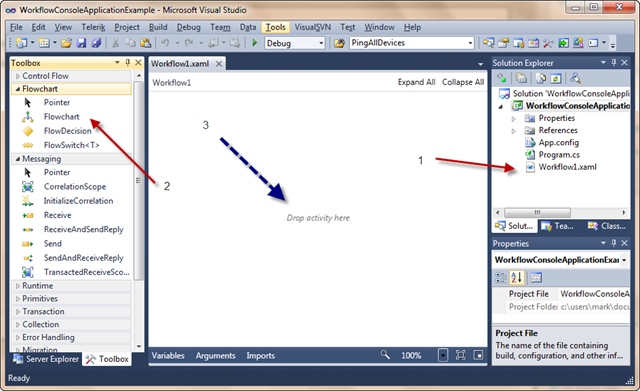Screen dimensions: 640x391
Task: Open the Tools menu
Action: coord(276,27)
